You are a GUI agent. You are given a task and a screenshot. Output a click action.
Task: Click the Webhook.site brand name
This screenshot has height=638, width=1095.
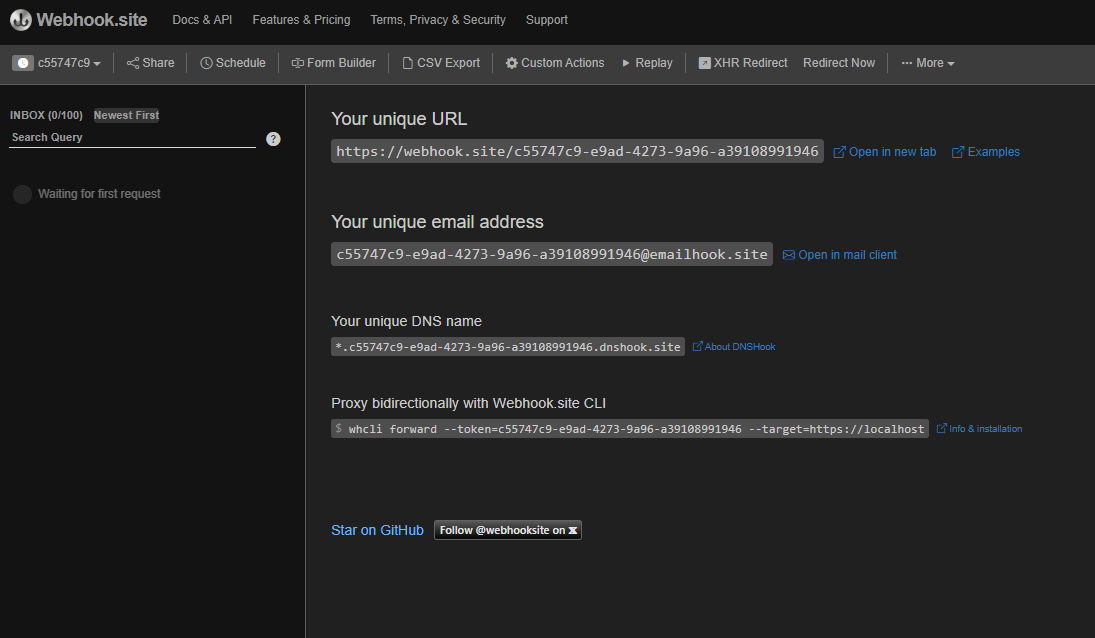[x=91, y=20]
